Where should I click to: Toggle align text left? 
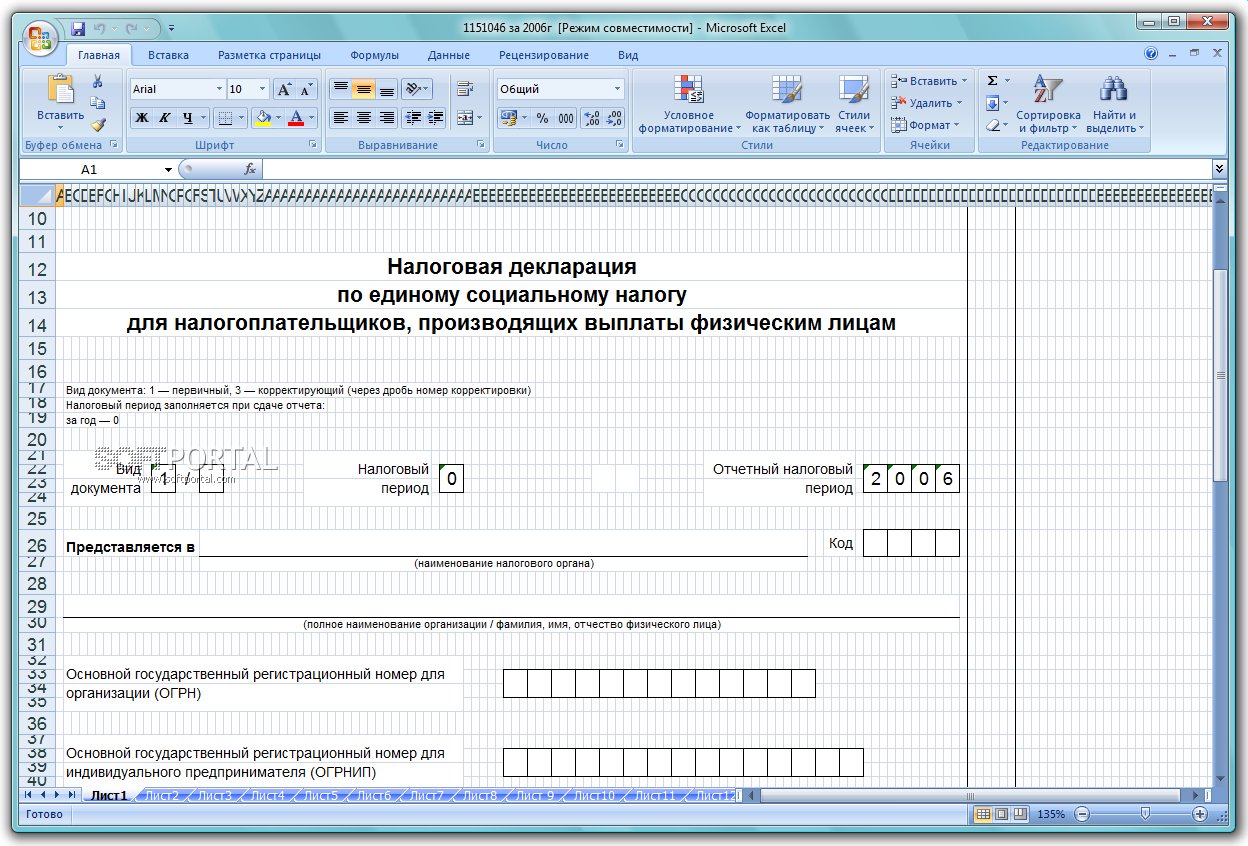coord(340,118)
